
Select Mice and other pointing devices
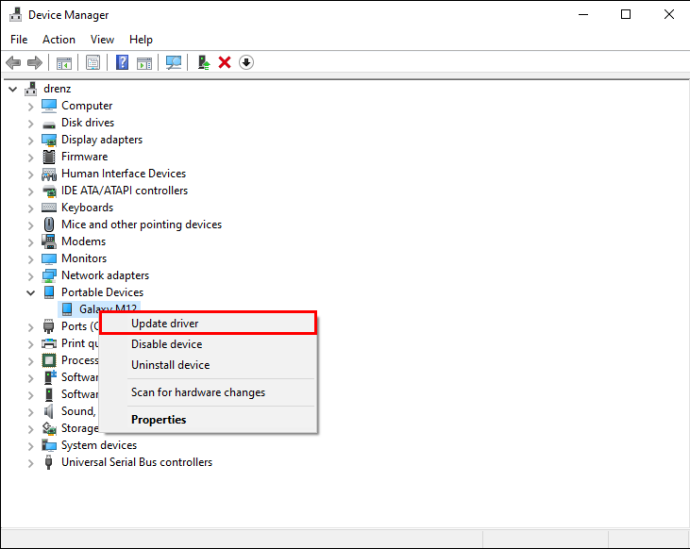[141, 224]
